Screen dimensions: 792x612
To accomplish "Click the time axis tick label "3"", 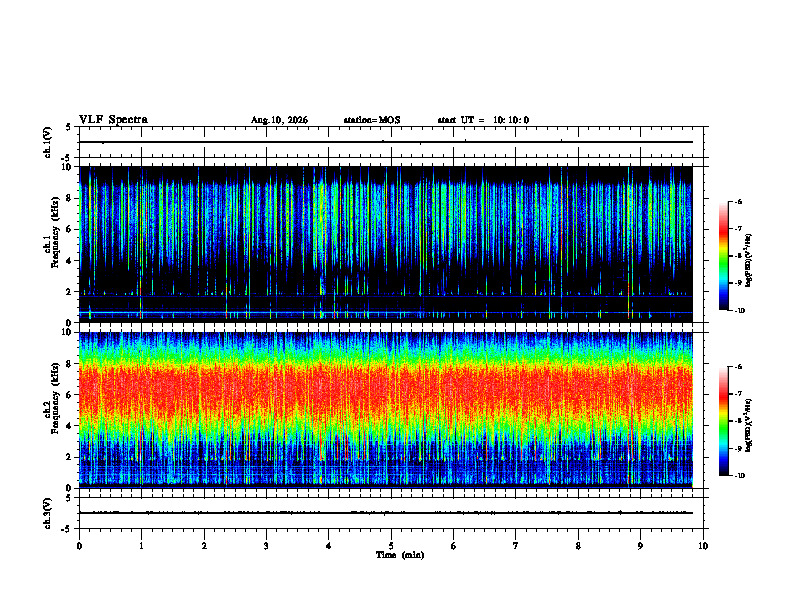I will (x=266, y=546).
